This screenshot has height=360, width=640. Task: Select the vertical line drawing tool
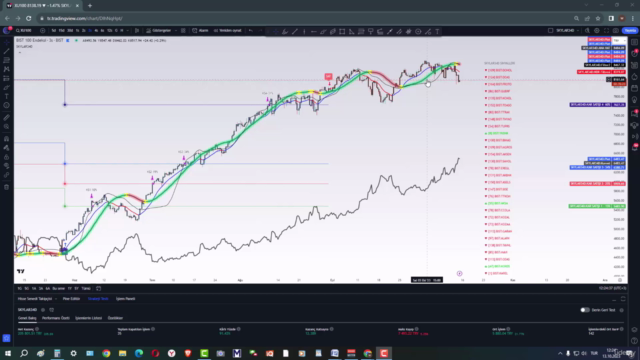tap(304, 31)
